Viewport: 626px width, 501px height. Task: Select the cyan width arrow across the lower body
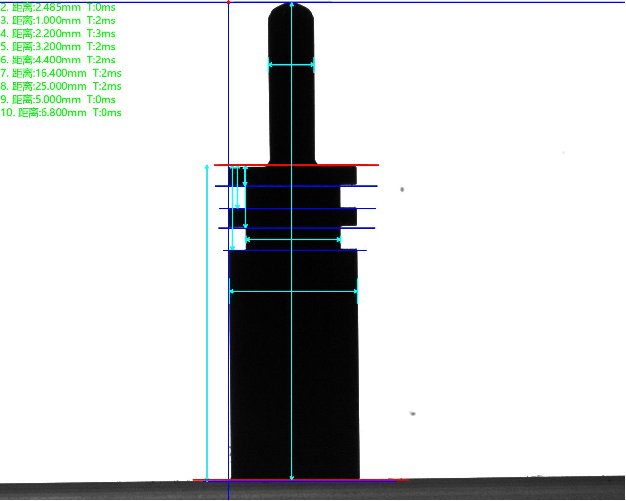pyautogui.click(x=294, y=292)
